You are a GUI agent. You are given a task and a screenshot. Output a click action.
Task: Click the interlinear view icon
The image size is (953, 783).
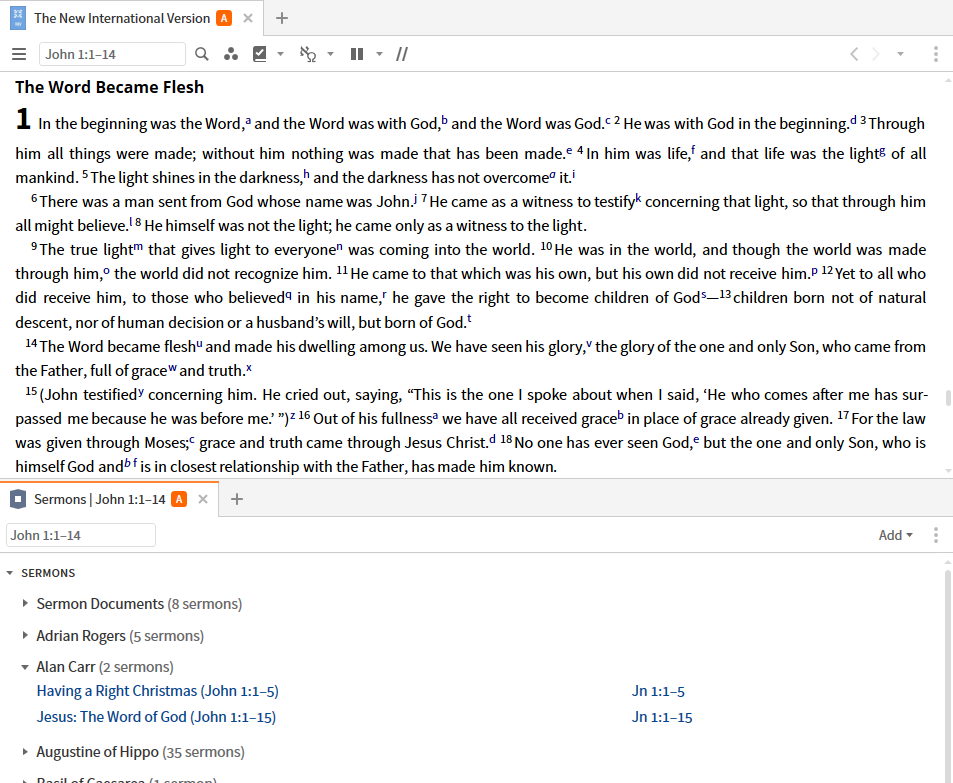pos(308,54)
